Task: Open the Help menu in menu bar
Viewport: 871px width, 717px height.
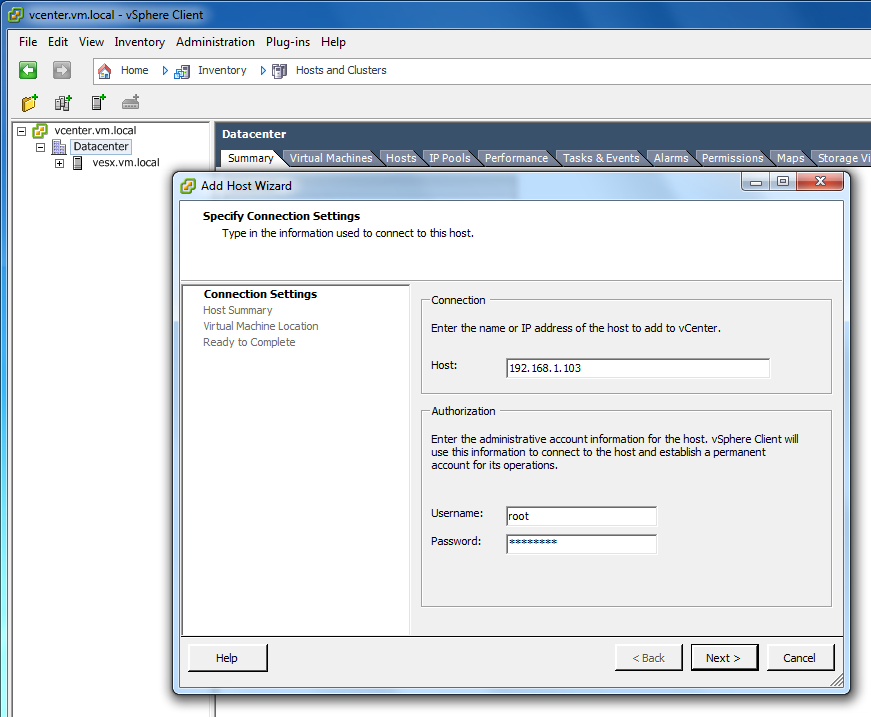Action: (x=333, y=42)
